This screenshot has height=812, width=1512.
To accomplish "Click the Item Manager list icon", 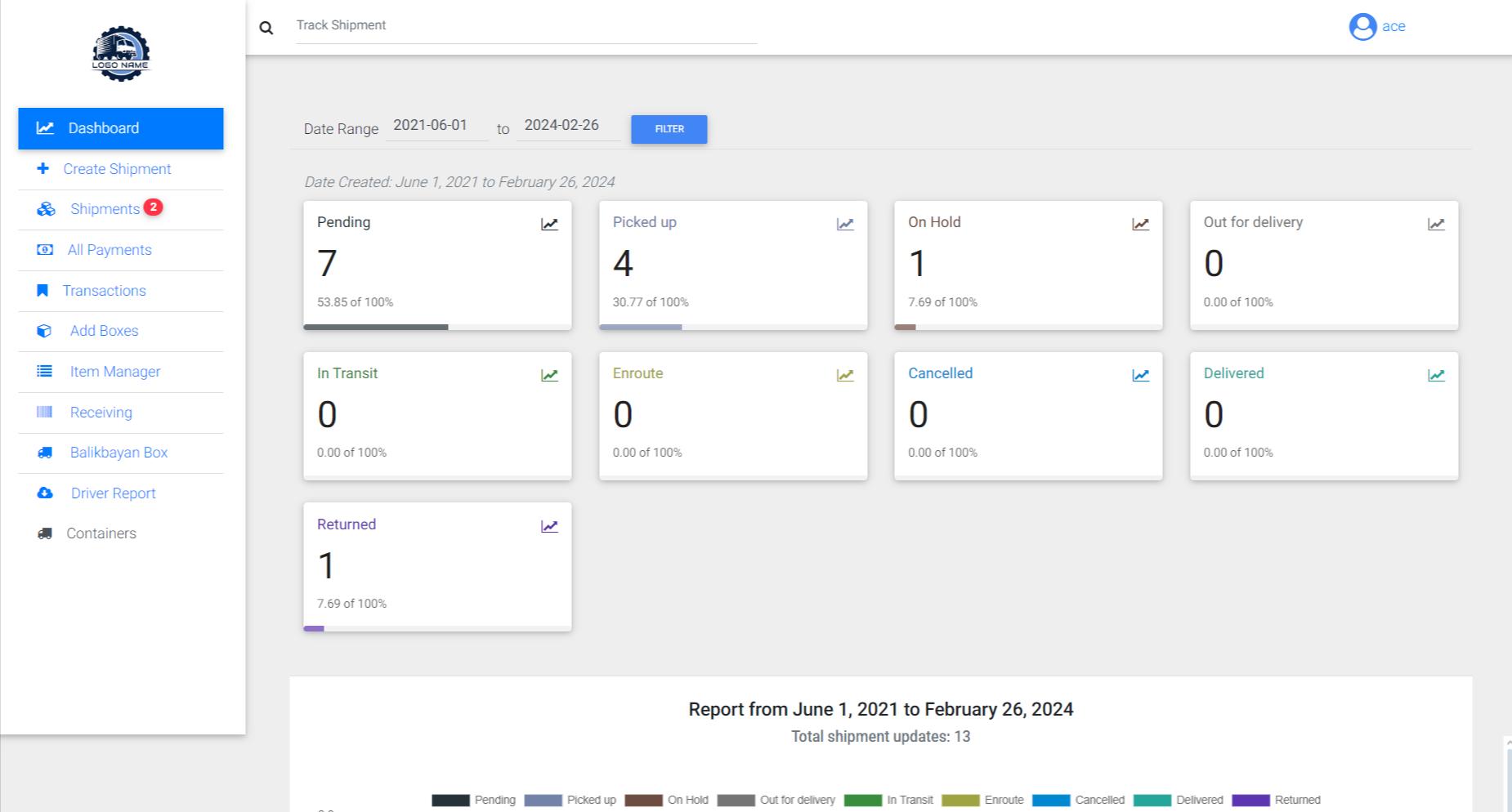I will (45, 372).
